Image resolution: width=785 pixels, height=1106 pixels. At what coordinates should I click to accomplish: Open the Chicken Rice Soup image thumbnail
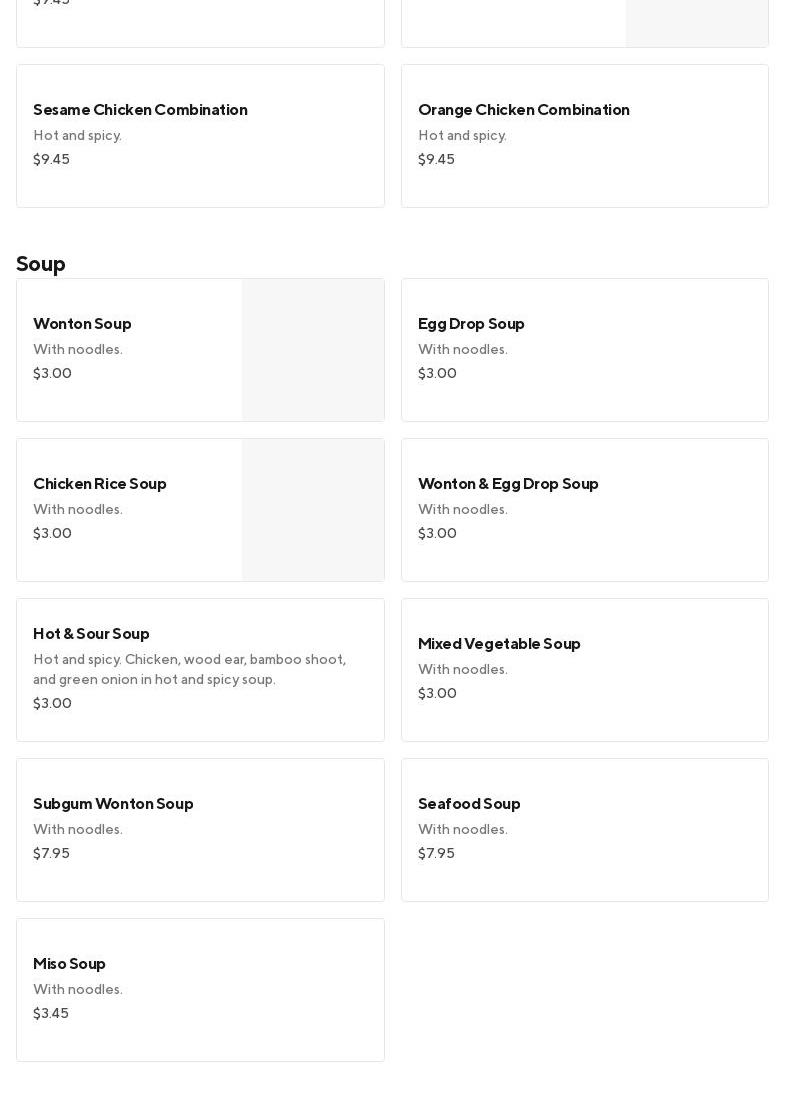coord(312,510)
